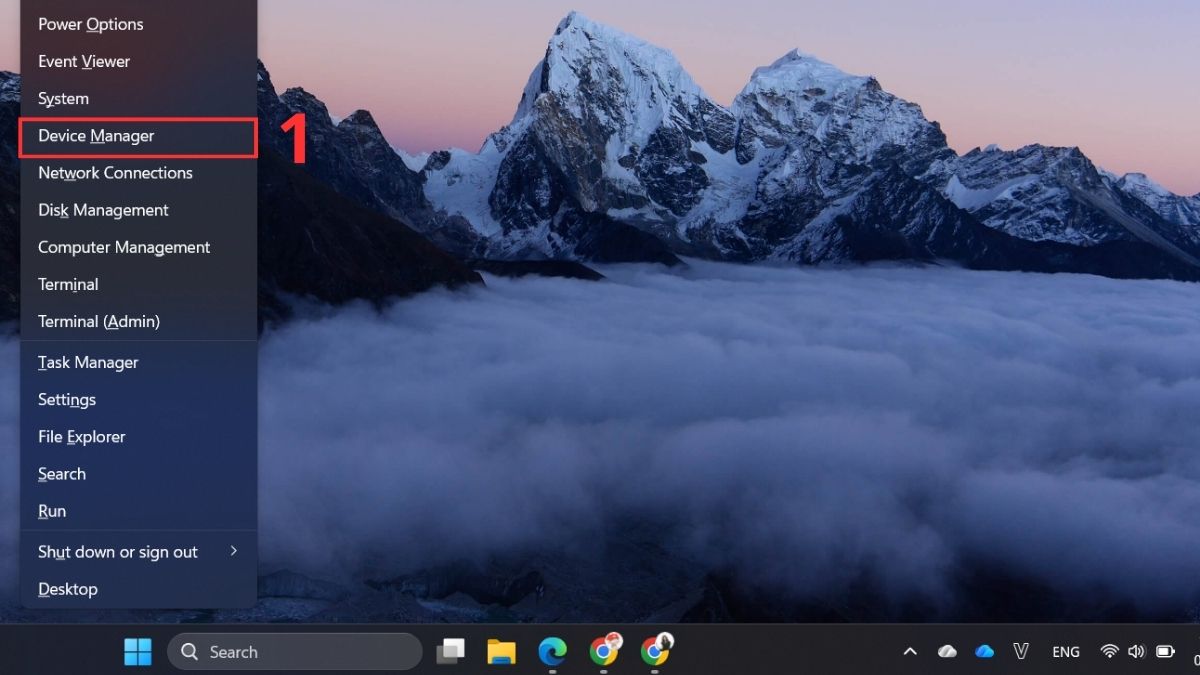
Task: Open the white OneDrive cloud tray icon
Action: coord(947,651)
